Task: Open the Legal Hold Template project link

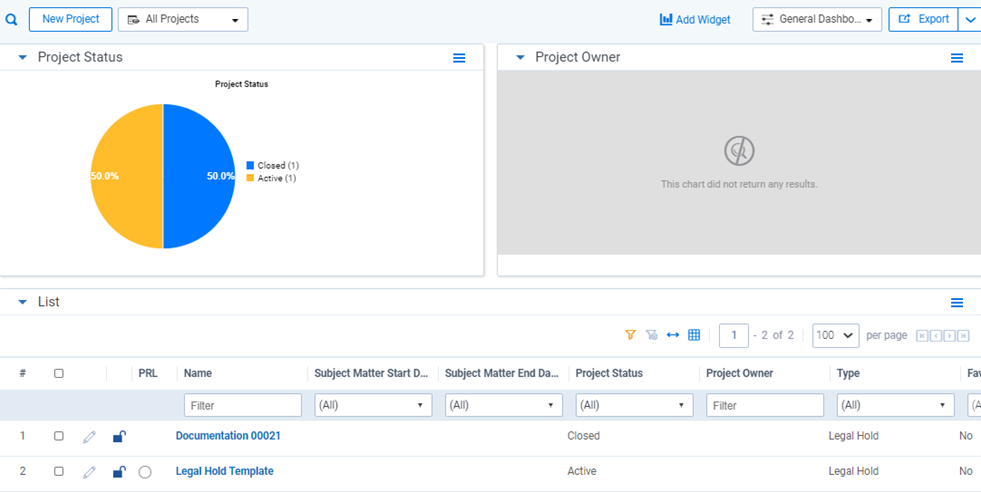Action: coord(225,472)
